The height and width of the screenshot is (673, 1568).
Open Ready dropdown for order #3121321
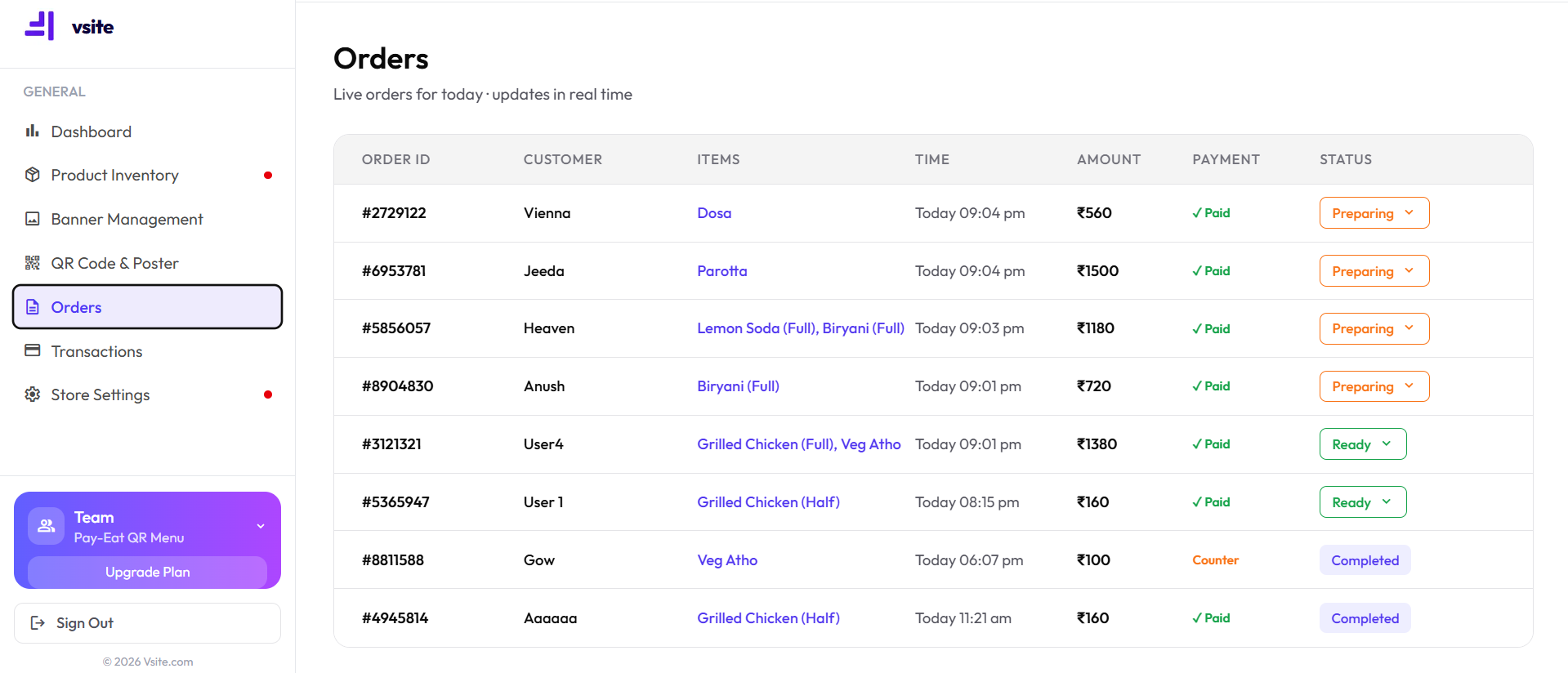1363,444
